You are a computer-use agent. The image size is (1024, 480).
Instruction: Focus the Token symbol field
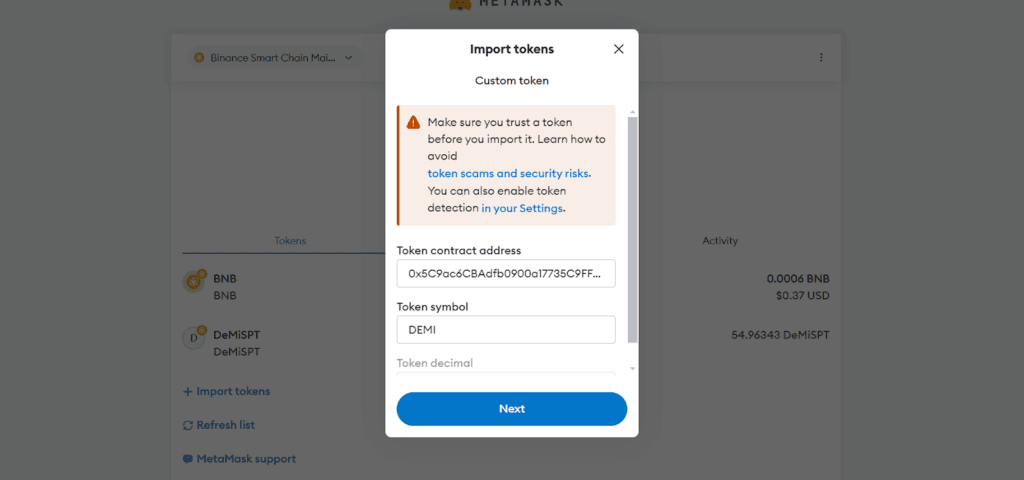coord(506,330)
